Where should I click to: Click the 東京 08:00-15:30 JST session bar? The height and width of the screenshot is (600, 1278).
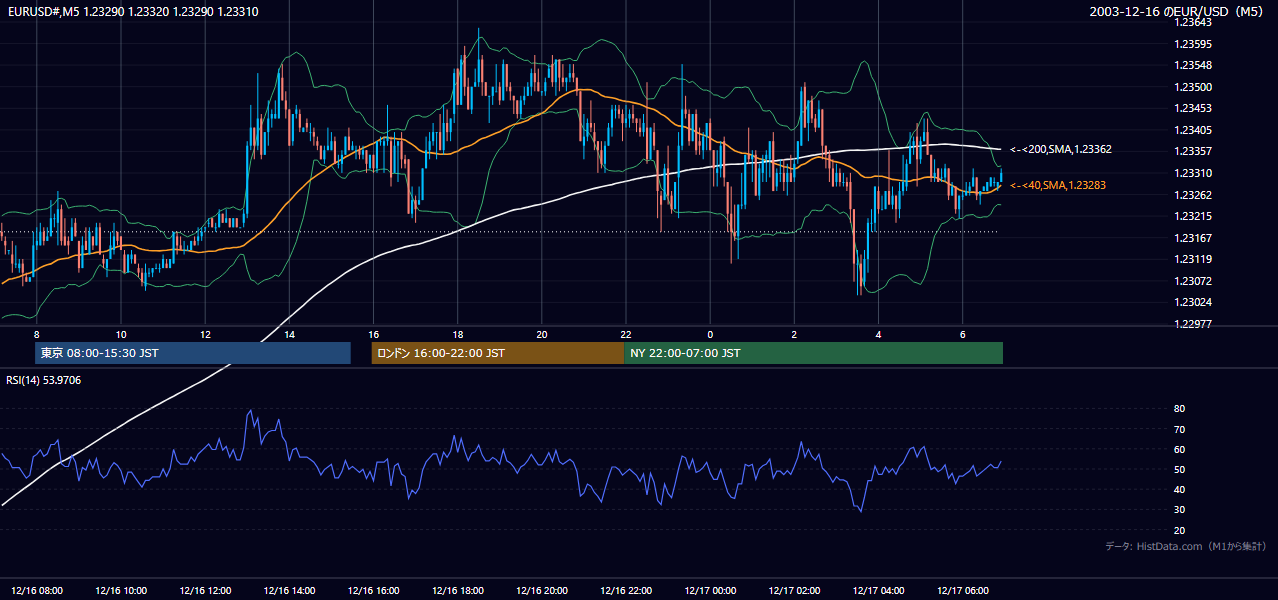[x=192, y=353]
